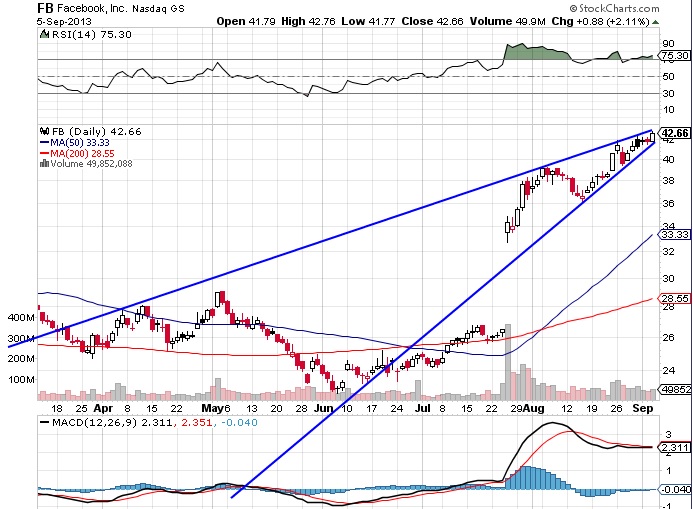Viewport: 693px width, 509px height.
Task: Click the volume bars icon in the legend
Action: coord(44,163)
